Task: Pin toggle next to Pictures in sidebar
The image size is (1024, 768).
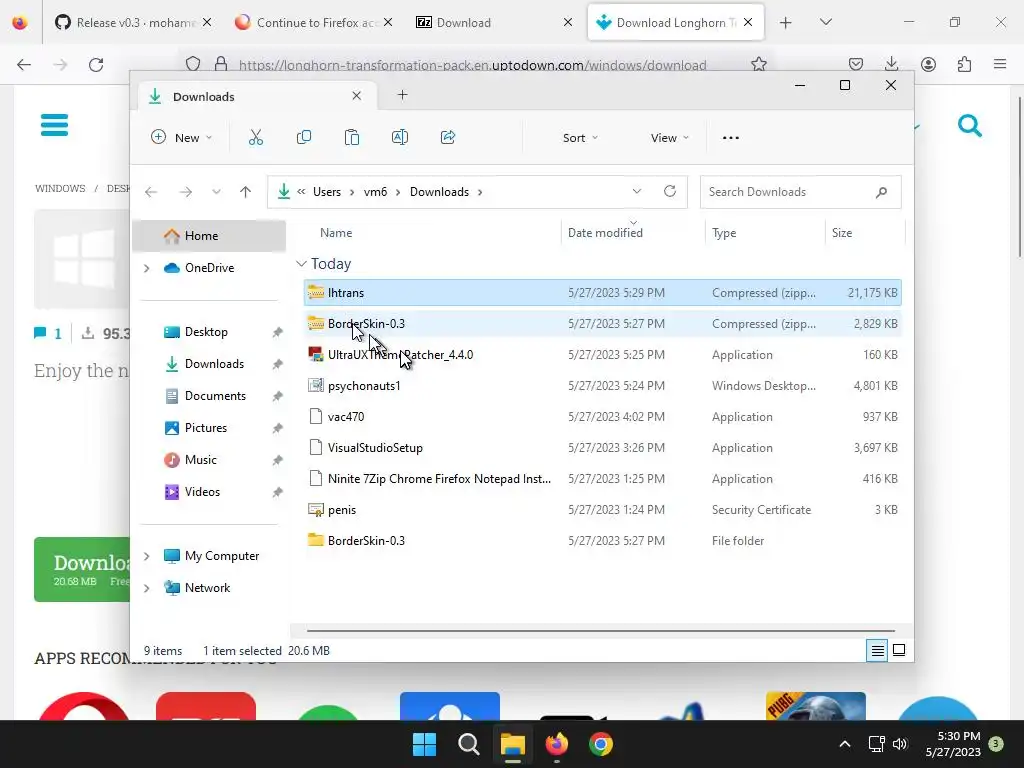Action: tap(278, 428)
